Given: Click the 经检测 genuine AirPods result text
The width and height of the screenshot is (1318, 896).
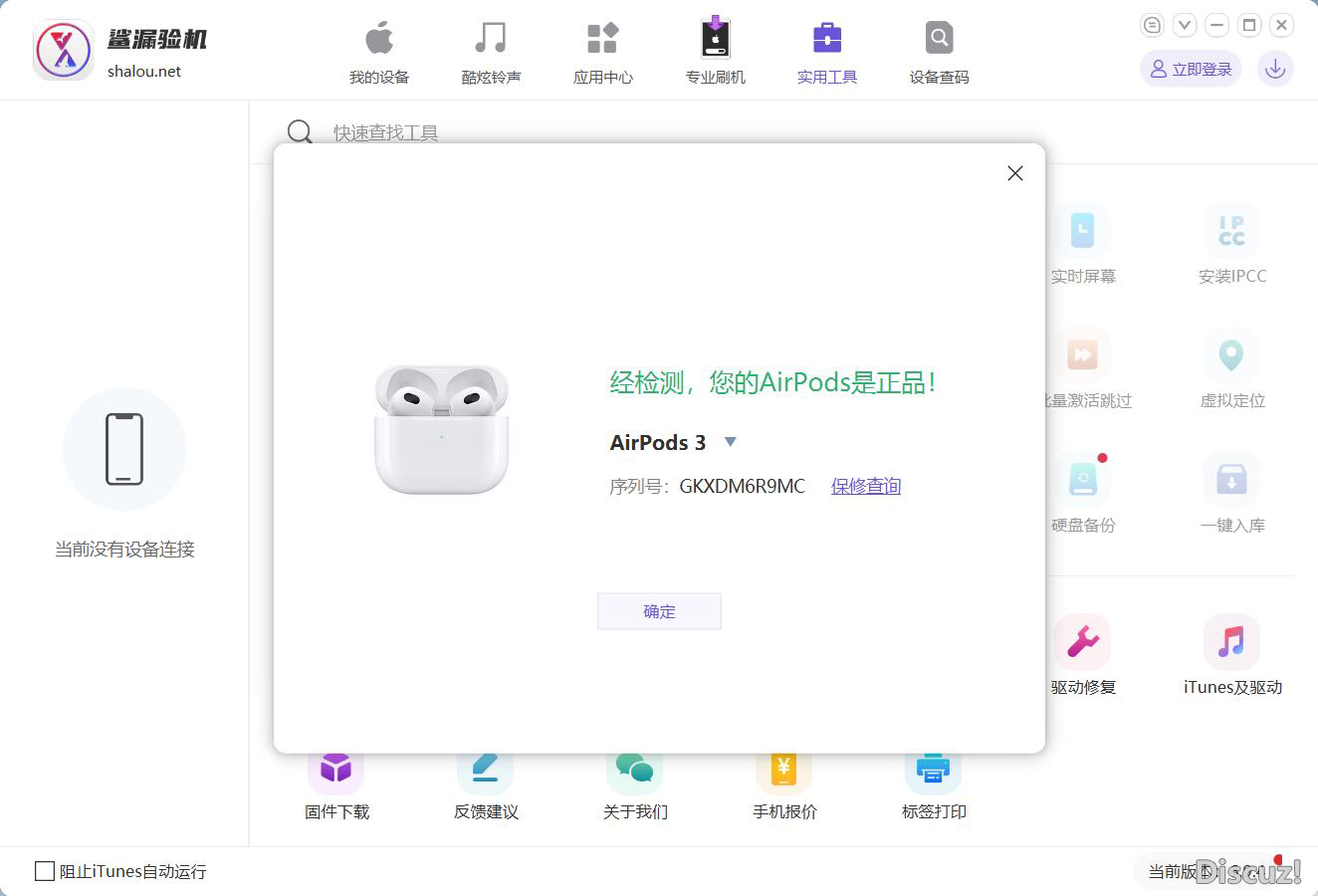Looking at the screenshot, I should pyautogui.click(x=772, y=382).
